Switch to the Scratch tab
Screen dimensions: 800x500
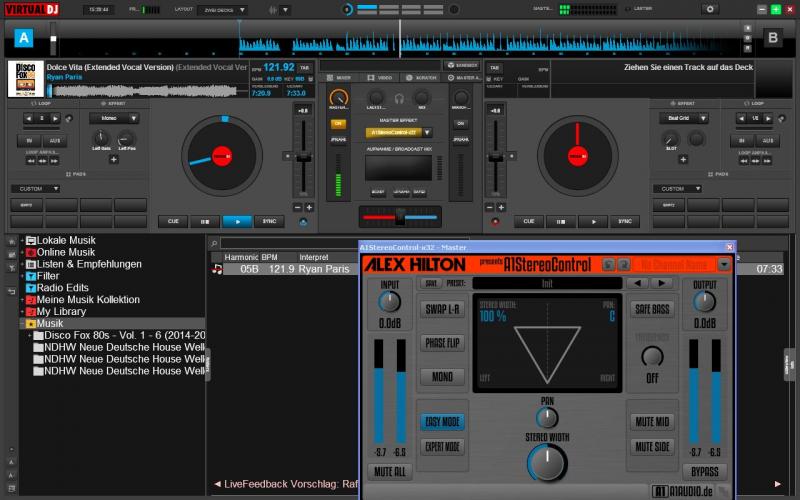point(421,78)
